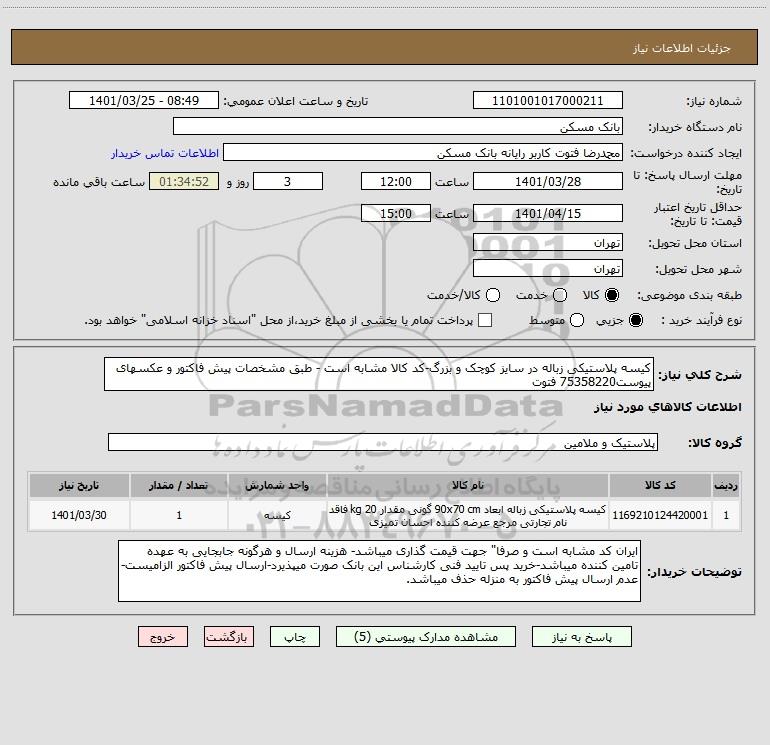Click the response deadline date 1401/03/28
The image size is (770, 745).
point(548,181)
